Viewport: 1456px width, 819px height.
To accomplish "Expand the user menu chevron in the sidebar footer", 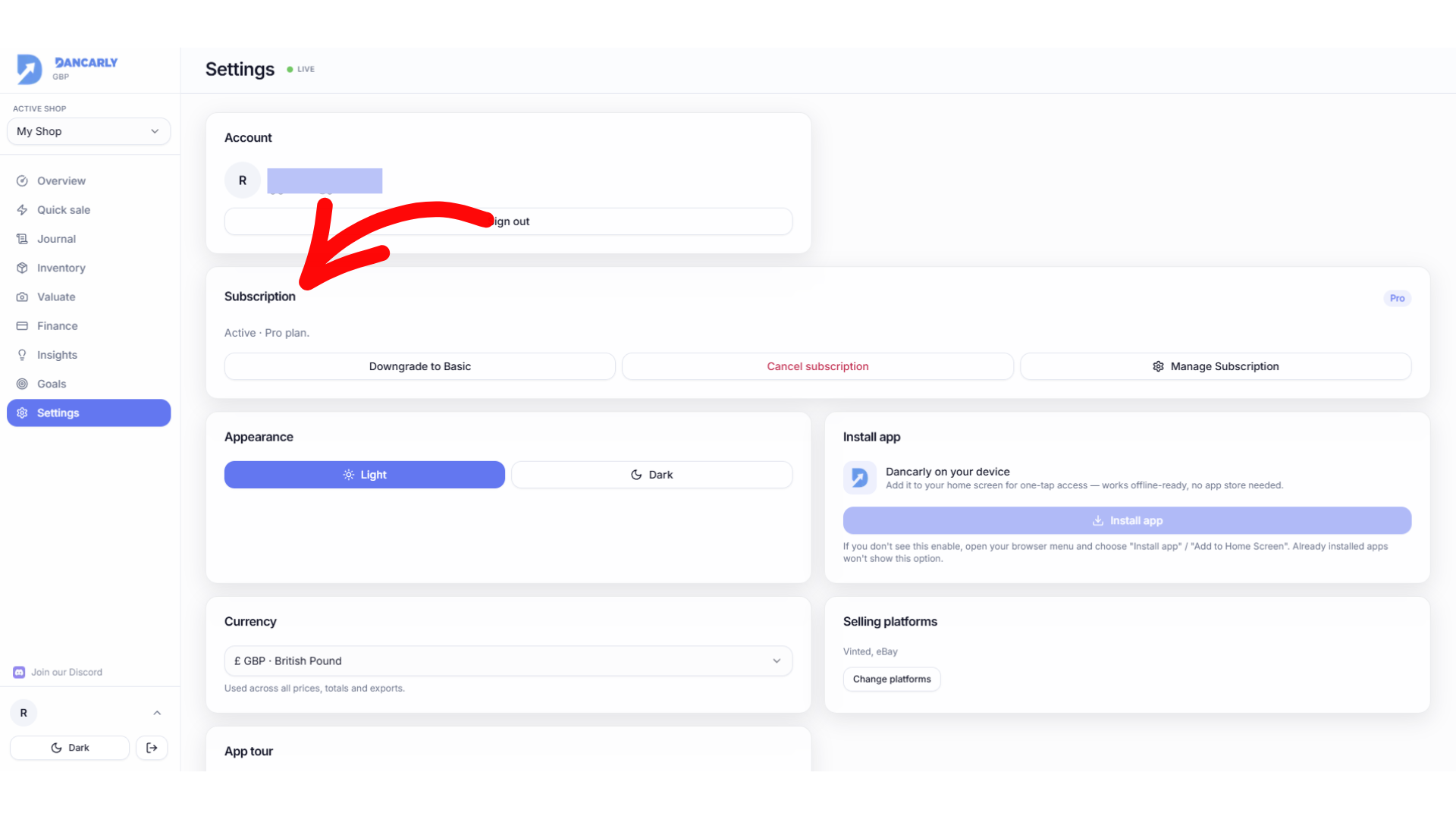I will (x=157, y=713).
